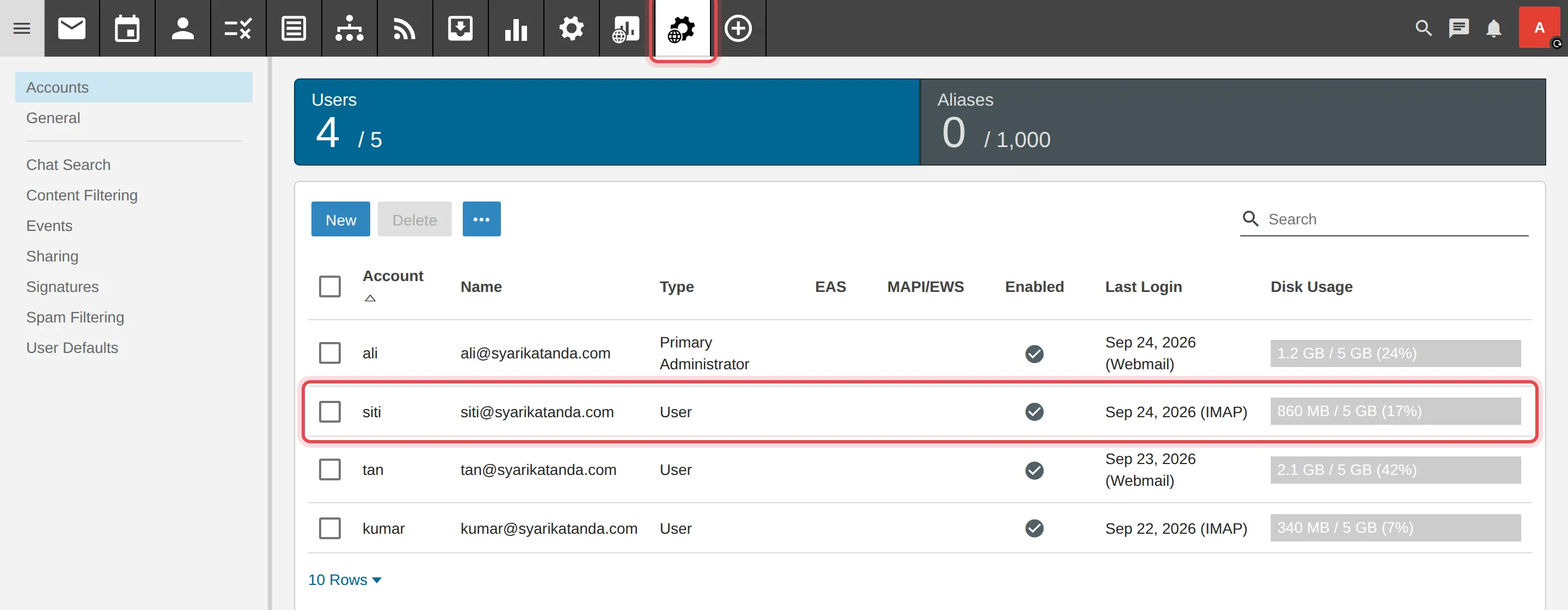1568x610 pixels.
Task: Open User Defaults in the sidebar
Action: (x=72, y=347)
